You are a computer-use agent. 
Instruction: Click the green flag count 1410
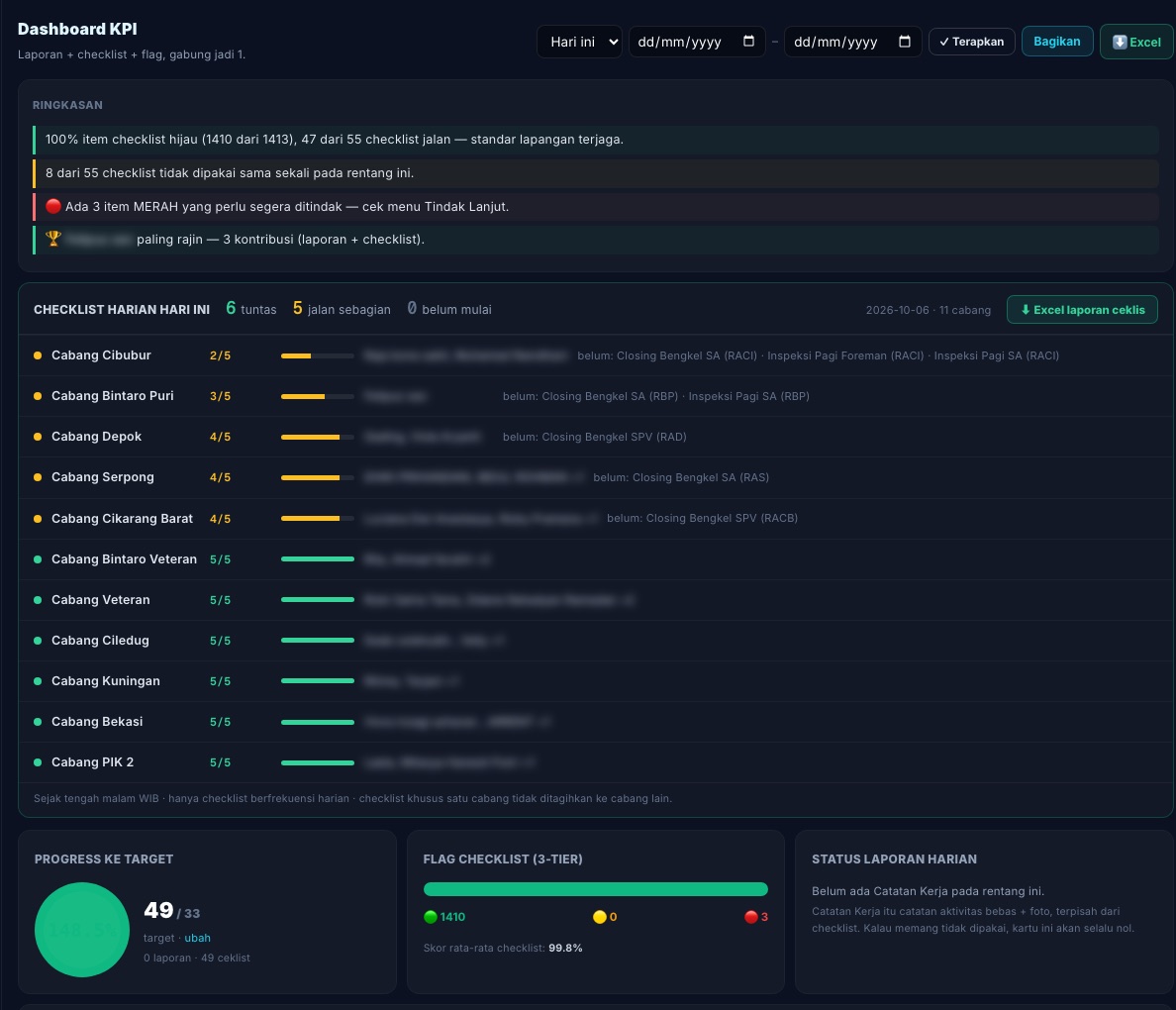click(444, 917)
